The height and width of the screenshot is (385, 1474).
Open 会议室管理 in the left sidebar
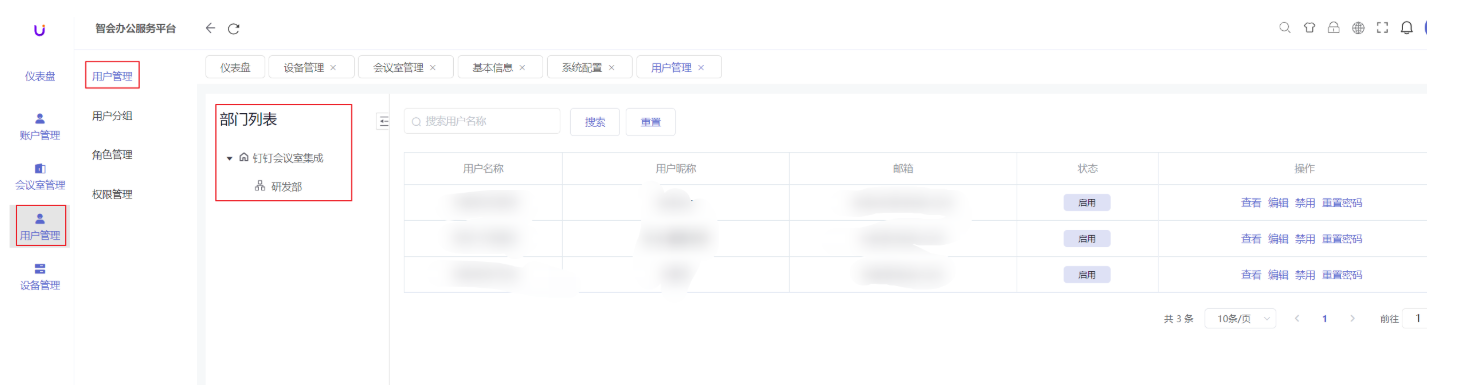point(40,177)
